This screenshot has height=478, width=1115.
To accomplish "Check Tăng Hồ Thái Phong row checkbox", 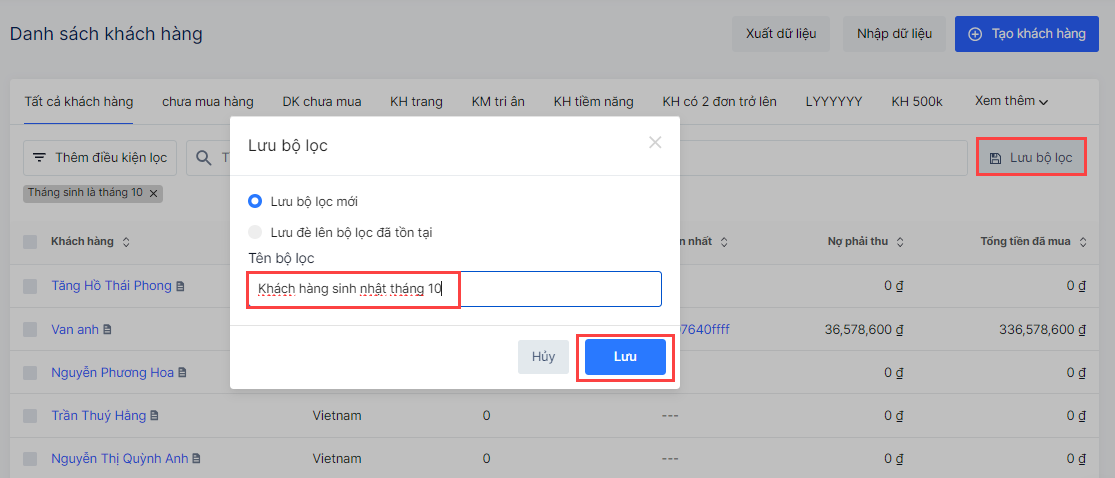I will click(30, 286).
